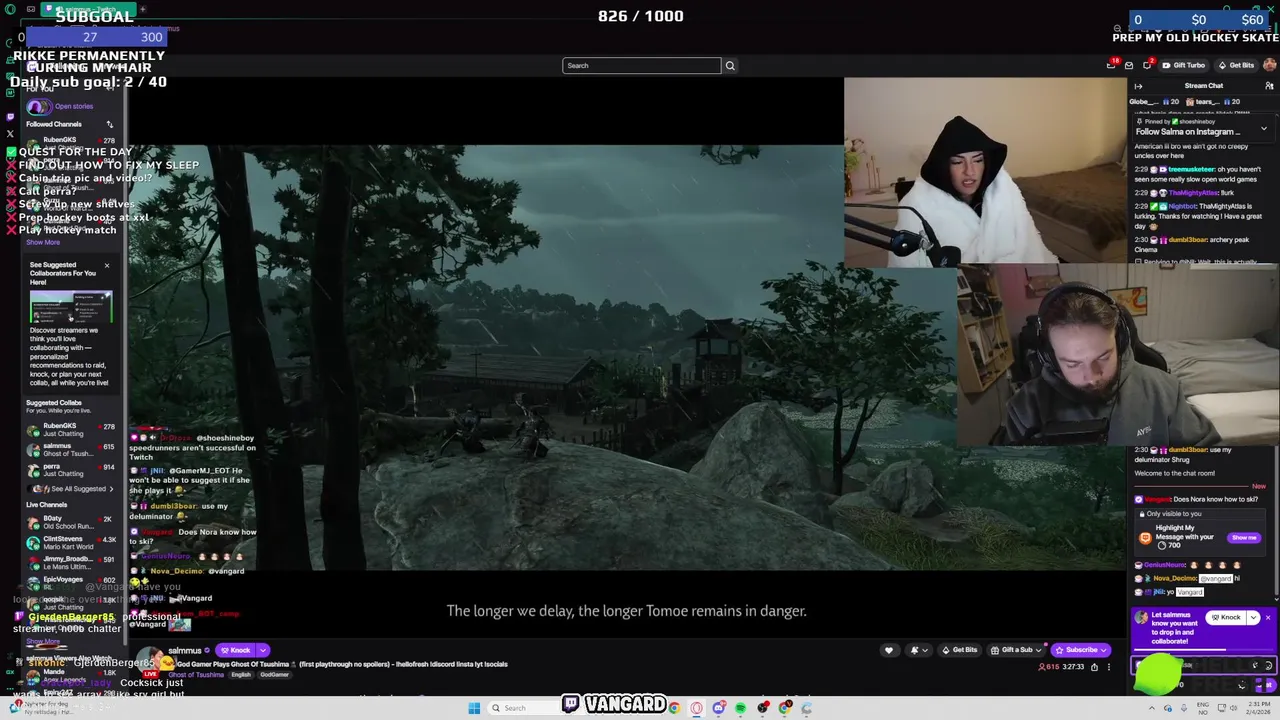This screenshot has width=1280, height=720.
Task: Click Show me highlight message button
Action: point(1244,538)
